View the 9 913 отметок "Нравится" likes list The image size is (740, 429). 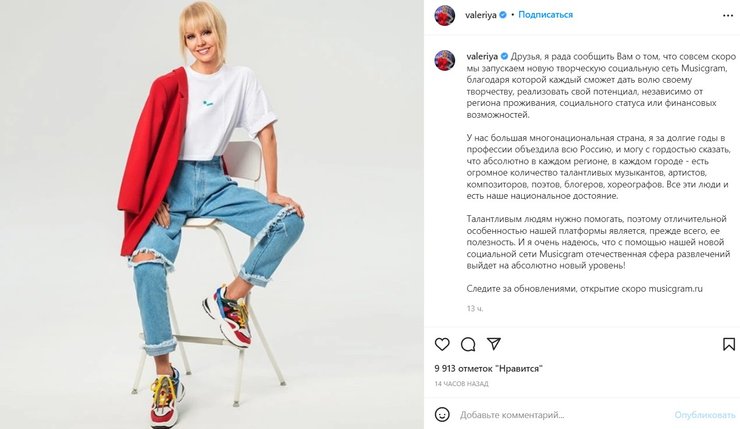[x=488, y=369]
